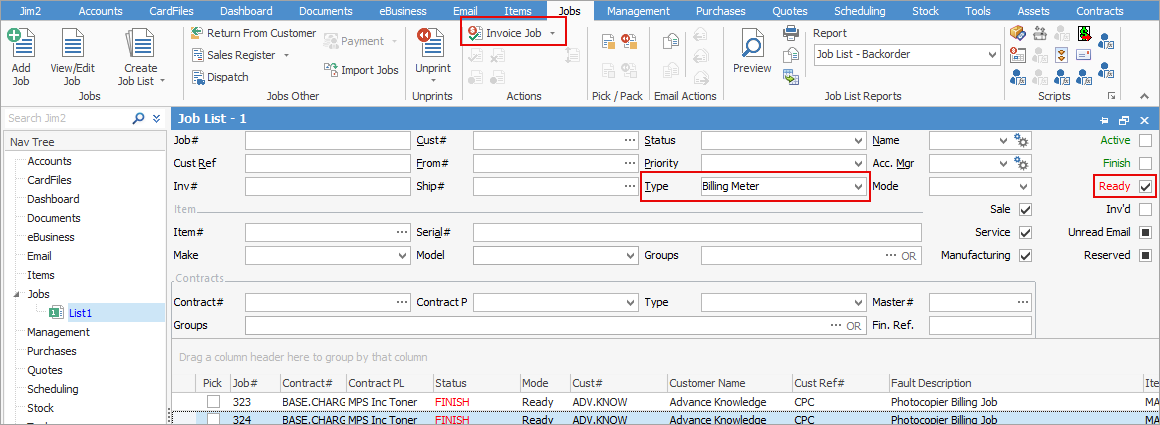
Task: Click Invoice Job
Action: [x=505, y=33]
